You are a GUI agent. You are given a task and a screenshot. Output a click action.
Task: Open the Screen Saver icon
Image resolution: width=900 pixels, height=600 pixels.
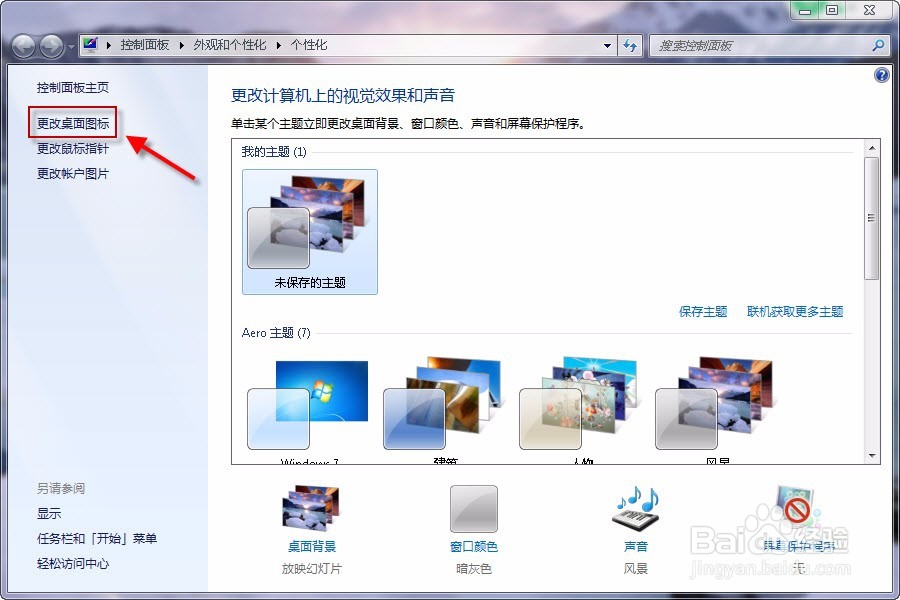tap(797, 508)
